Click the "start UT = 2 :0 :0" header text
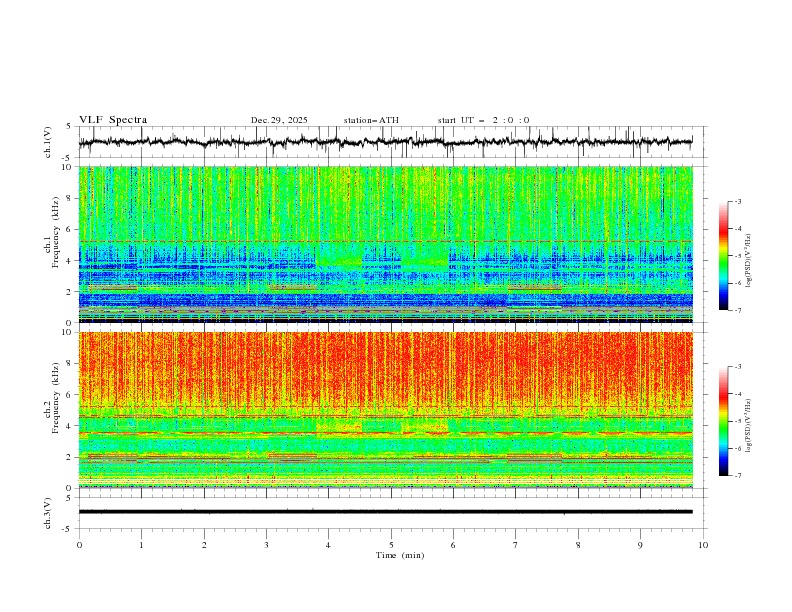 coord(483,120)
